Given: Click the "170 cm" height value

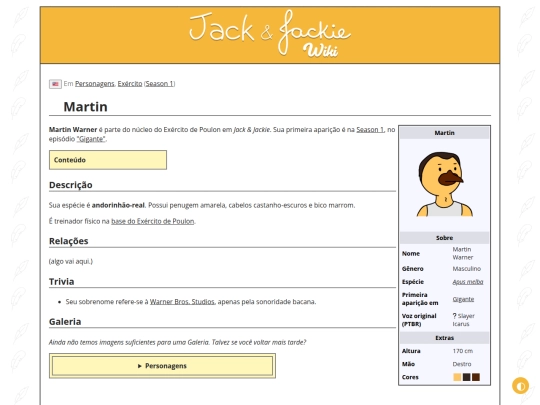Looking at the screenshot, I should tap(463, 351).
